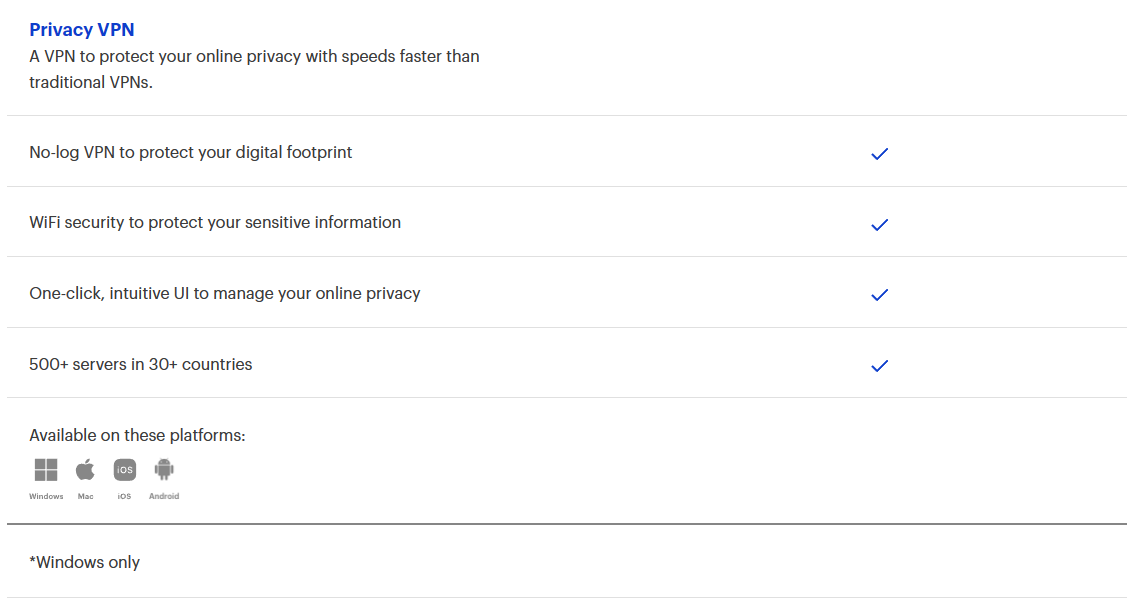Click the 'Available on these platforms' label

137,435
